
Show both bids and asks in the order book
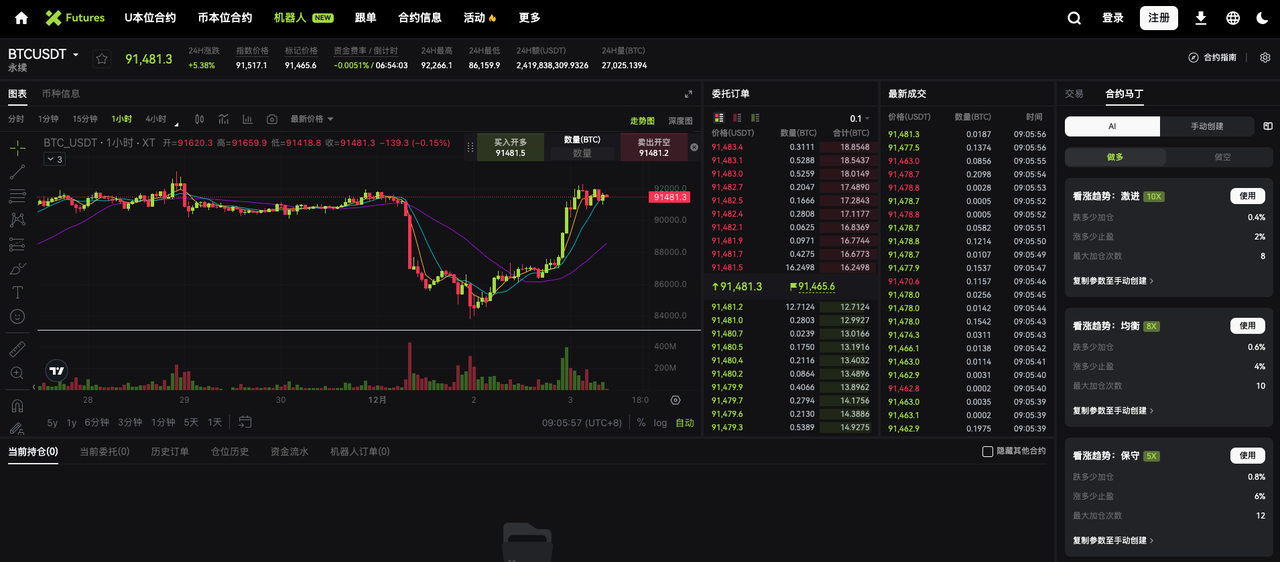pyautogui.click(x=717, y=118)
